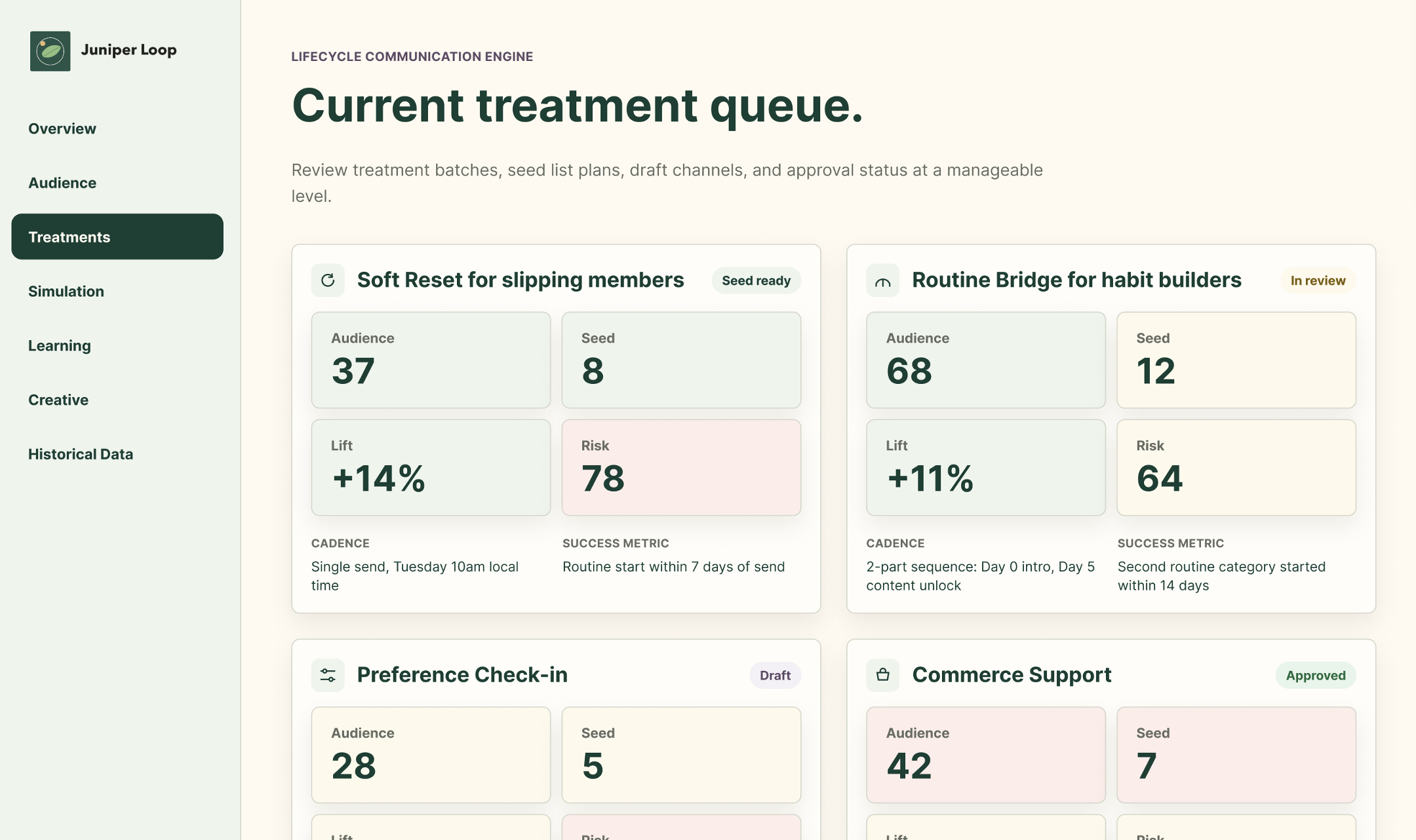The image size is (1416, 840).
Task: Click the Commerce Support shopping bag icon
Action: pyautogui.click(x=882, y=675)
